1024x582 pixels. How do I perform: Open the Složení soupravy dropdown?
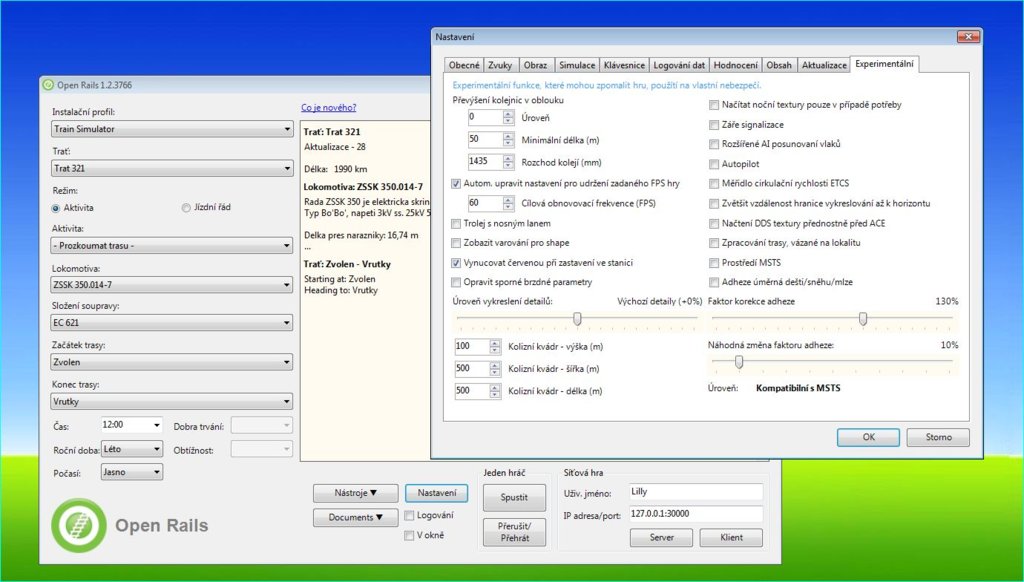[172, 323]
